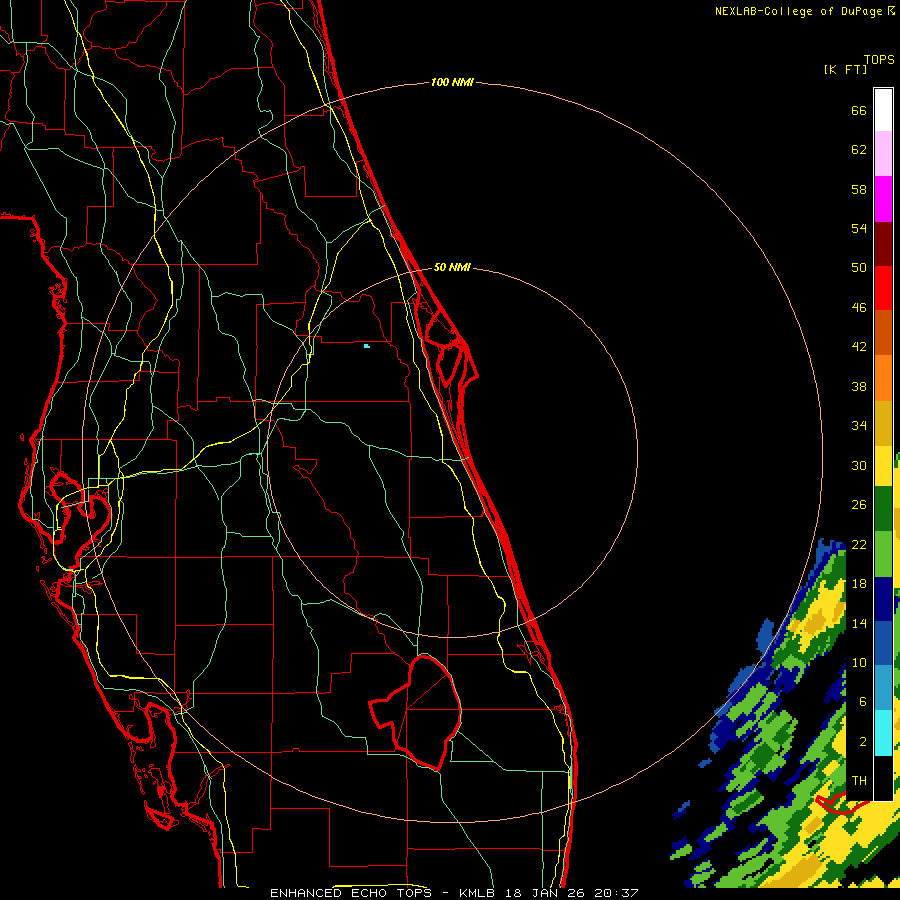Click the medium blue legend swatch
The width and height of the screenshot is (900, 900).
[883, 643]
